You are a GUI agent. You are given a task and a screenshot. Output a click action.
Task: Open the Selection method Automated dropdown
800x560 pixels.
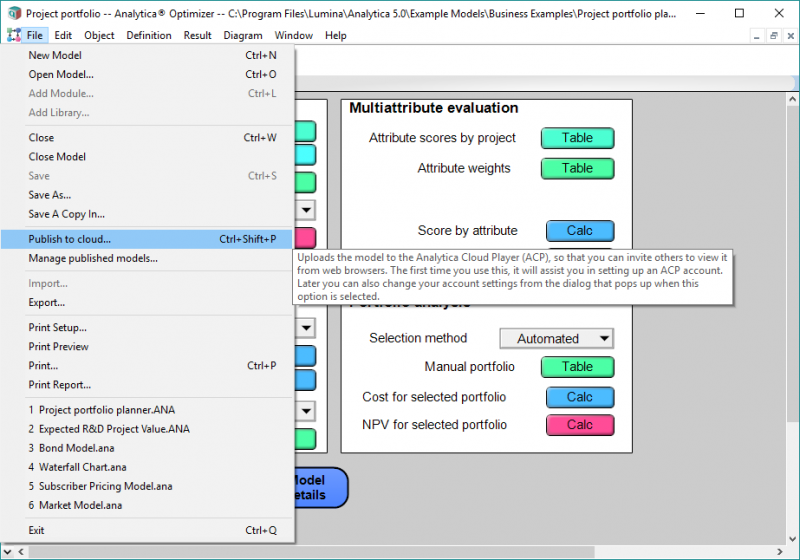click(x=557, y=339)
